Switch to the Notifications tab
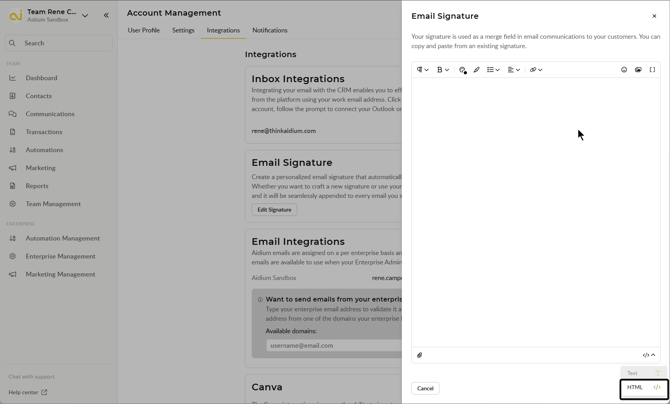This screenshot has width=670, height=404. click(x=270, y=30)
